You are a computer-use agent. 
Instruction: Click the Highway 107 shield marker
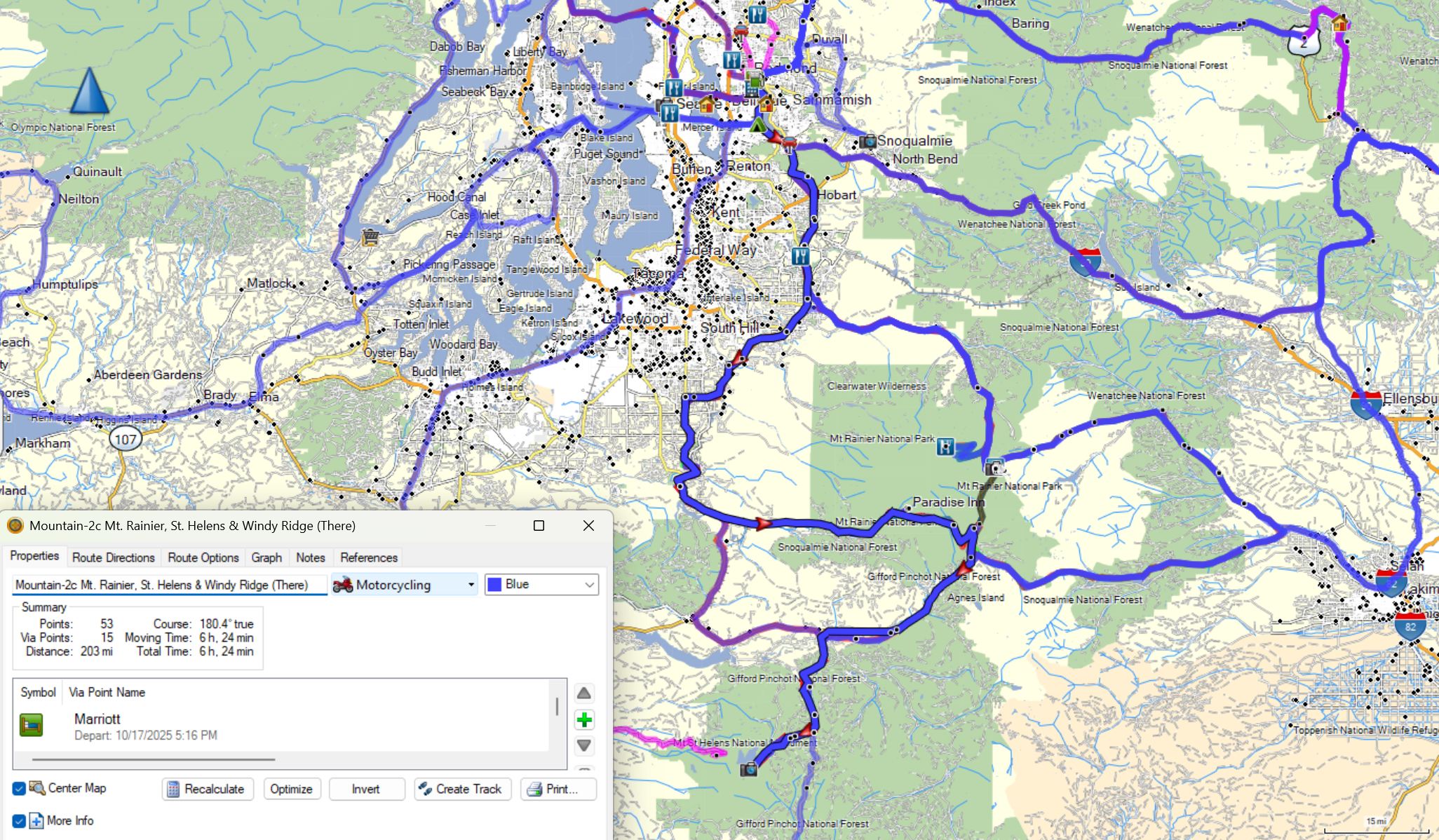(x=126, y=440)
